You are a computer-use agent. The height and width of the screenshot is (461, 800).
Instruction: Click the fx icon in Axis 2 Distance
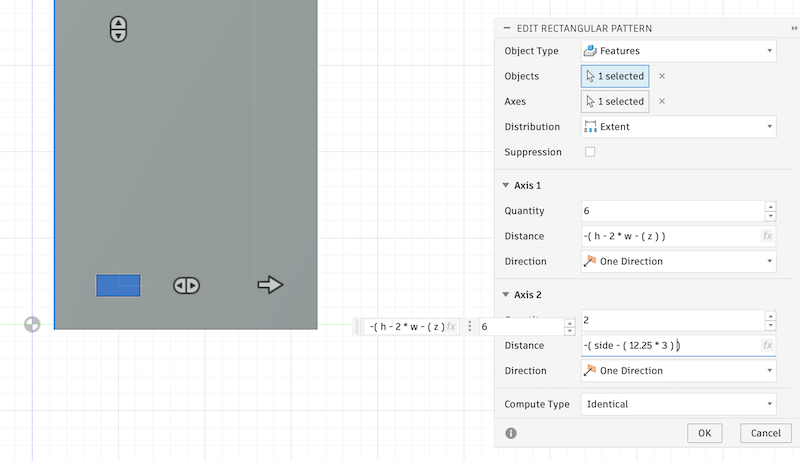tap(767, 345)
